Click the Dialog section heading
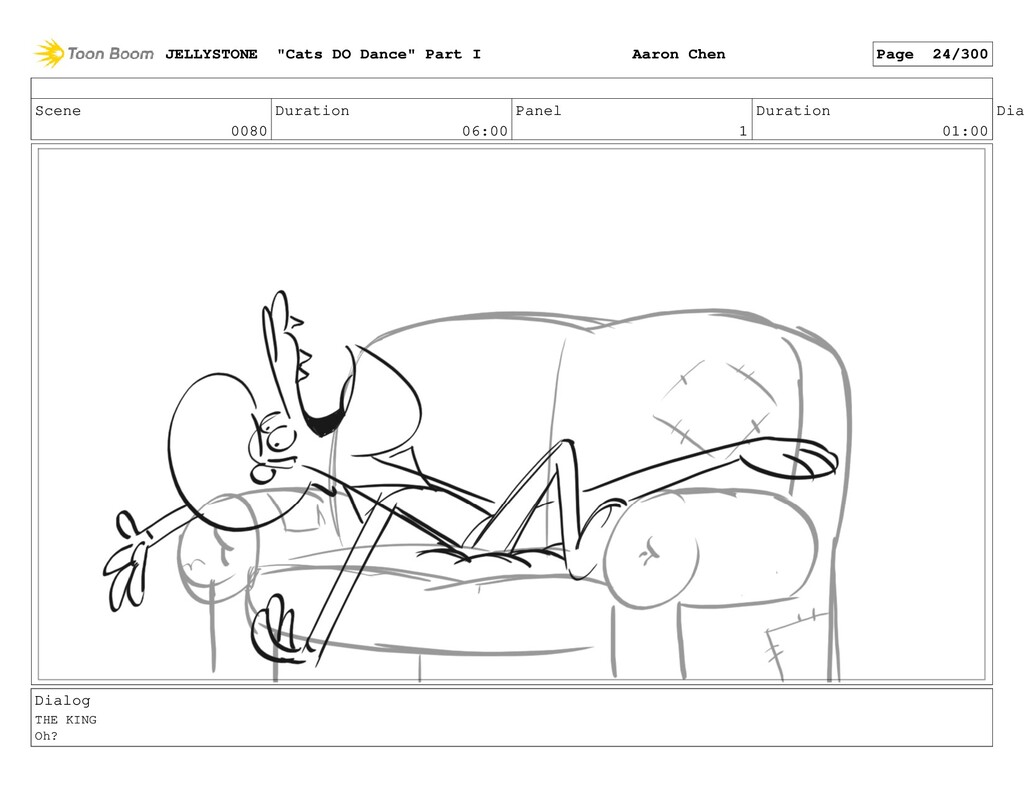The image size is (1024, 793). [63, 700]
